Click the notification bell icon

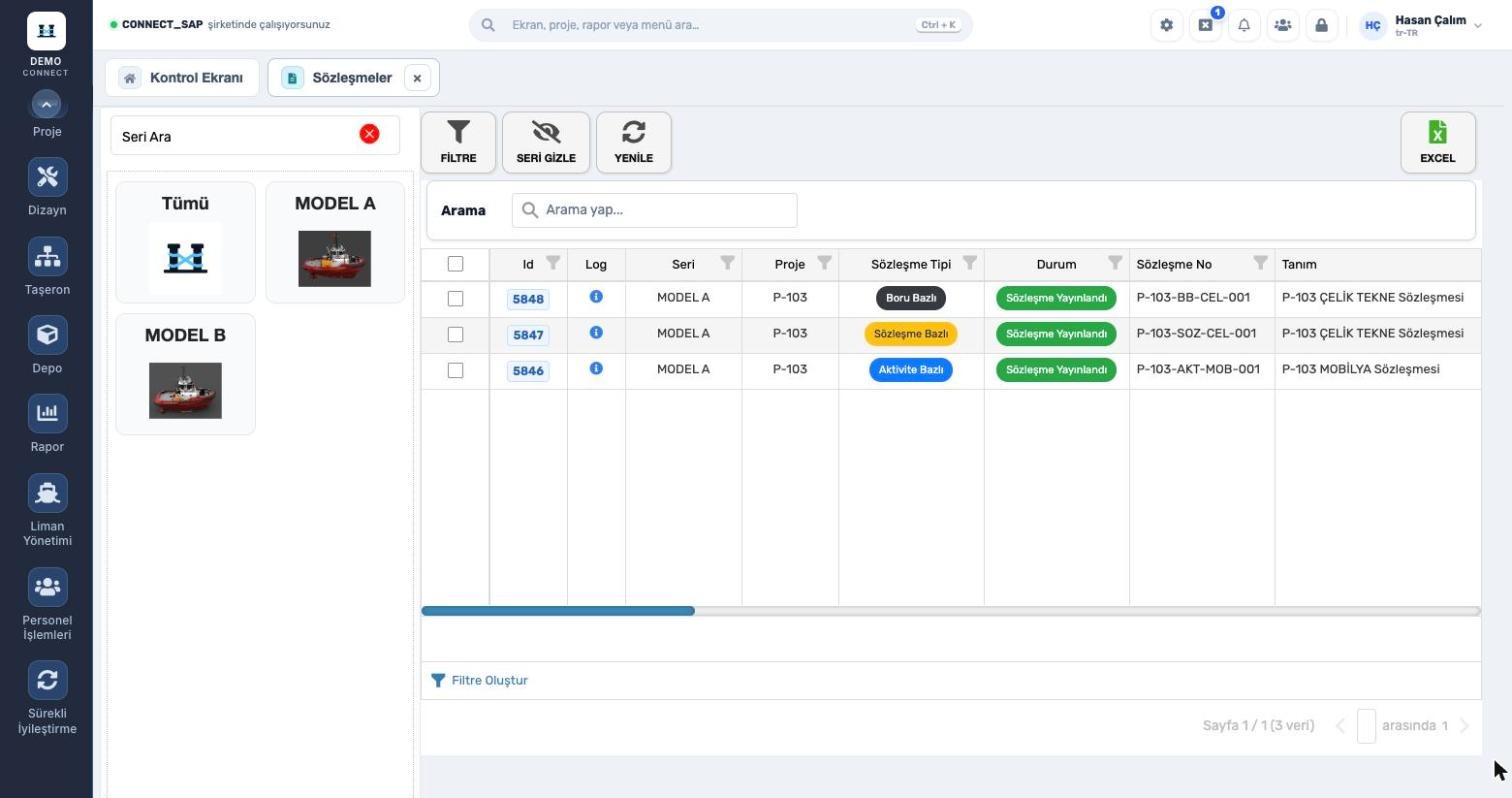point(1244,25)
